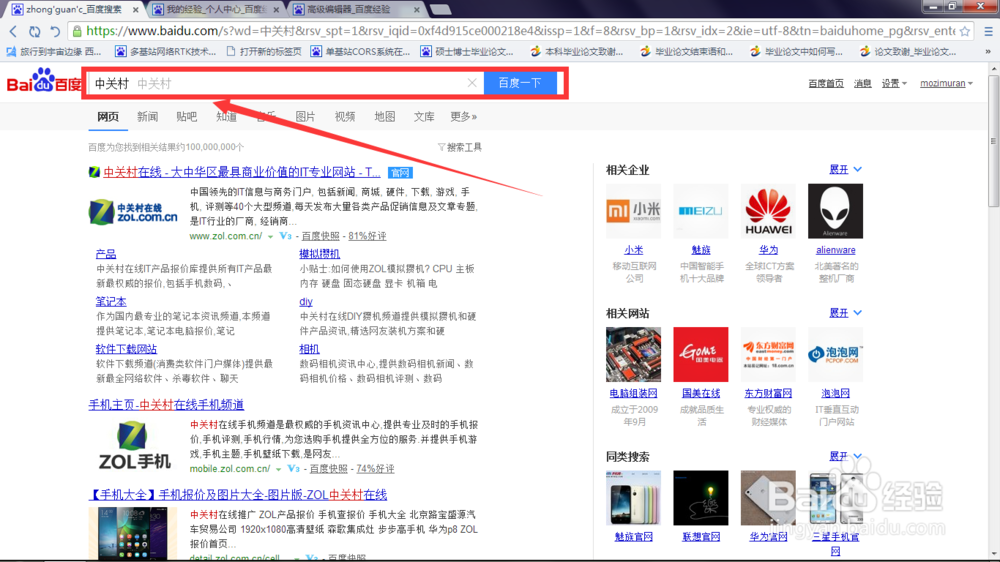Open the dropdown arrow after mobile.zol.com.cn/
This screenshot has width=1000, height=562.
(x=279, y=470)
